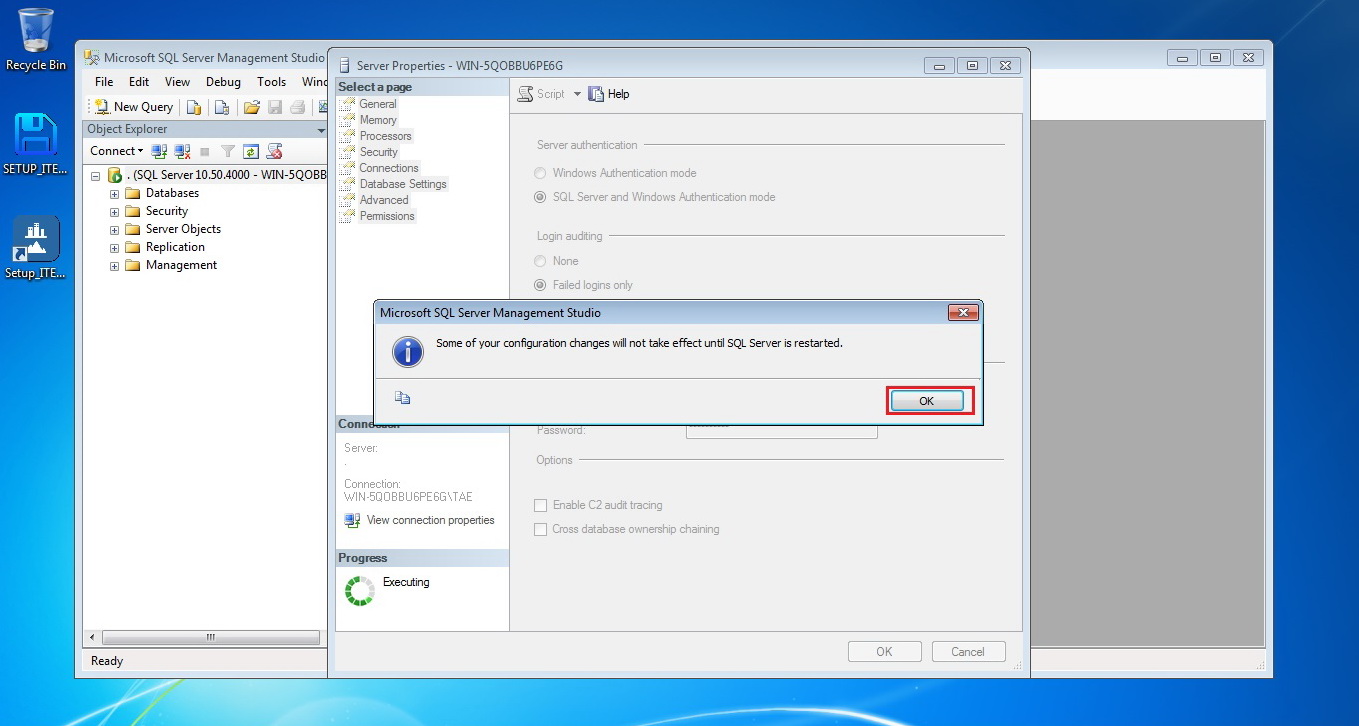Click the Object Explorer horizontal scrollbar

coord(210,637)
